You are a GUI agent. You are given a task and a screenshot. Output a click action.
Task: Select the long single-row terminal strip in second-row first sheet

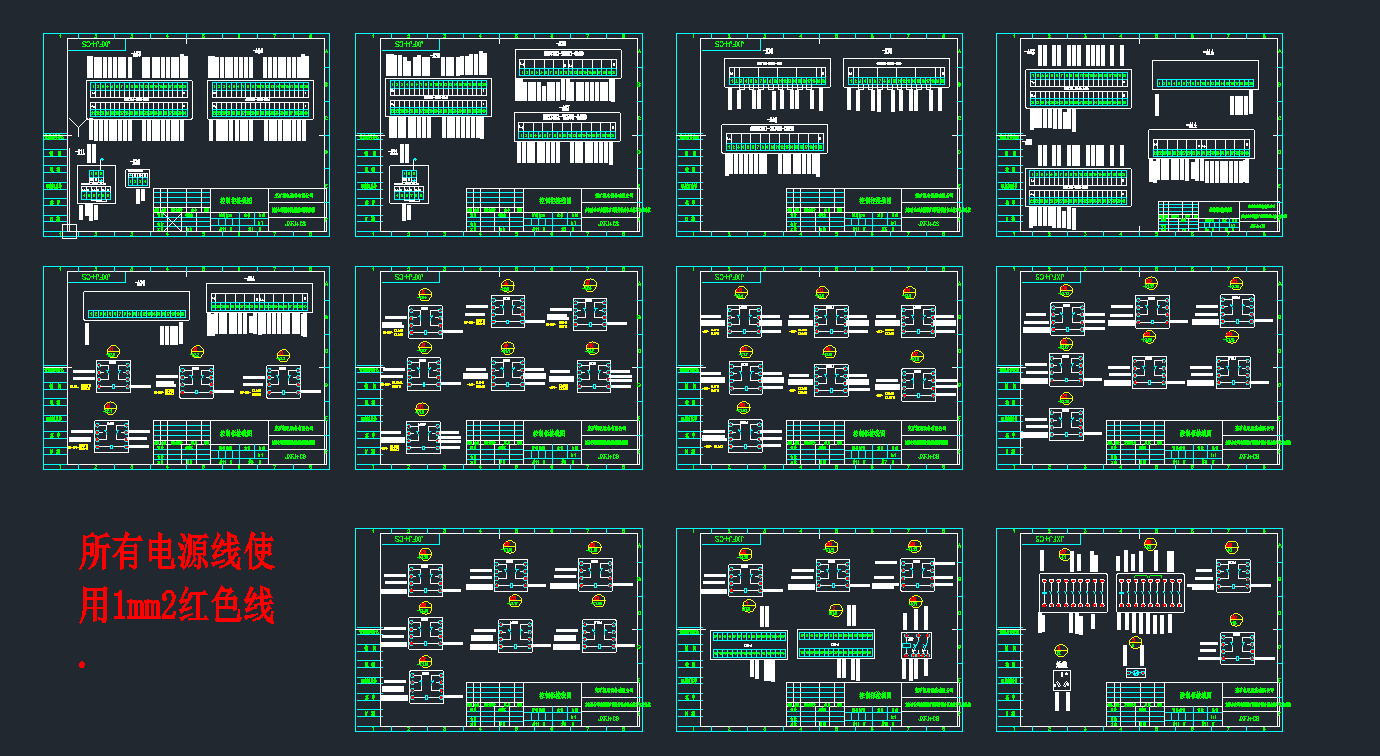point(136,313)
